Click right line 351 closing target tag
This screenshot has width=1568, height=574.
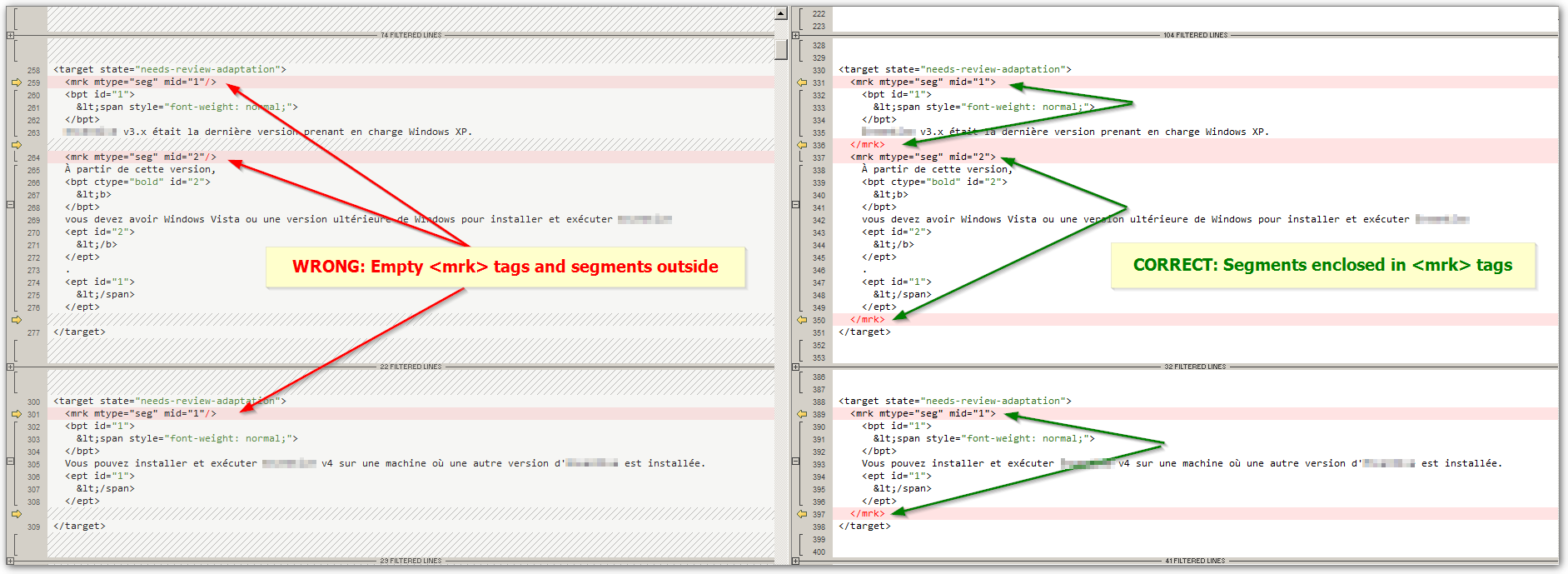click(x=865, y=332)
